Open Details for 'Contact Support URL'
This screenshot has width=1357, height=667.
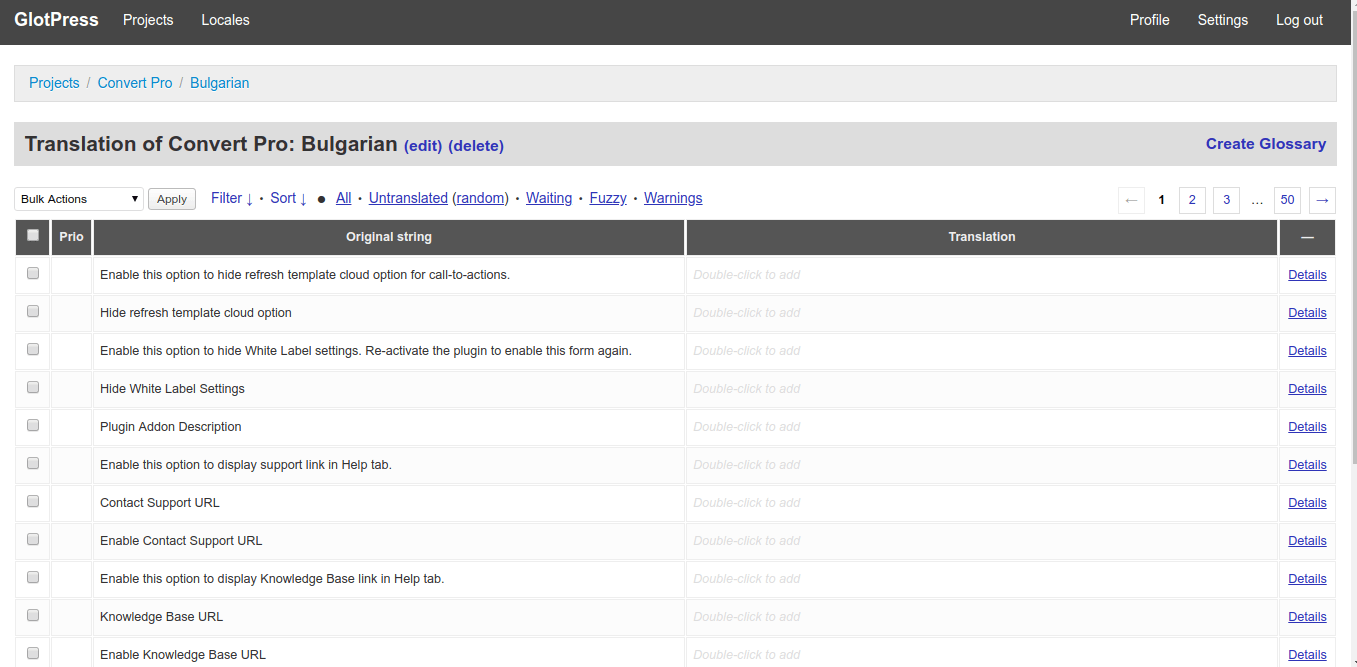[1307, 503]
